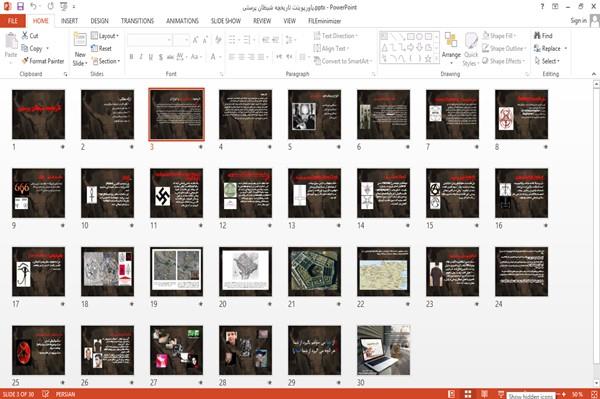Click spell check icon in status bar

coord(46,394)
